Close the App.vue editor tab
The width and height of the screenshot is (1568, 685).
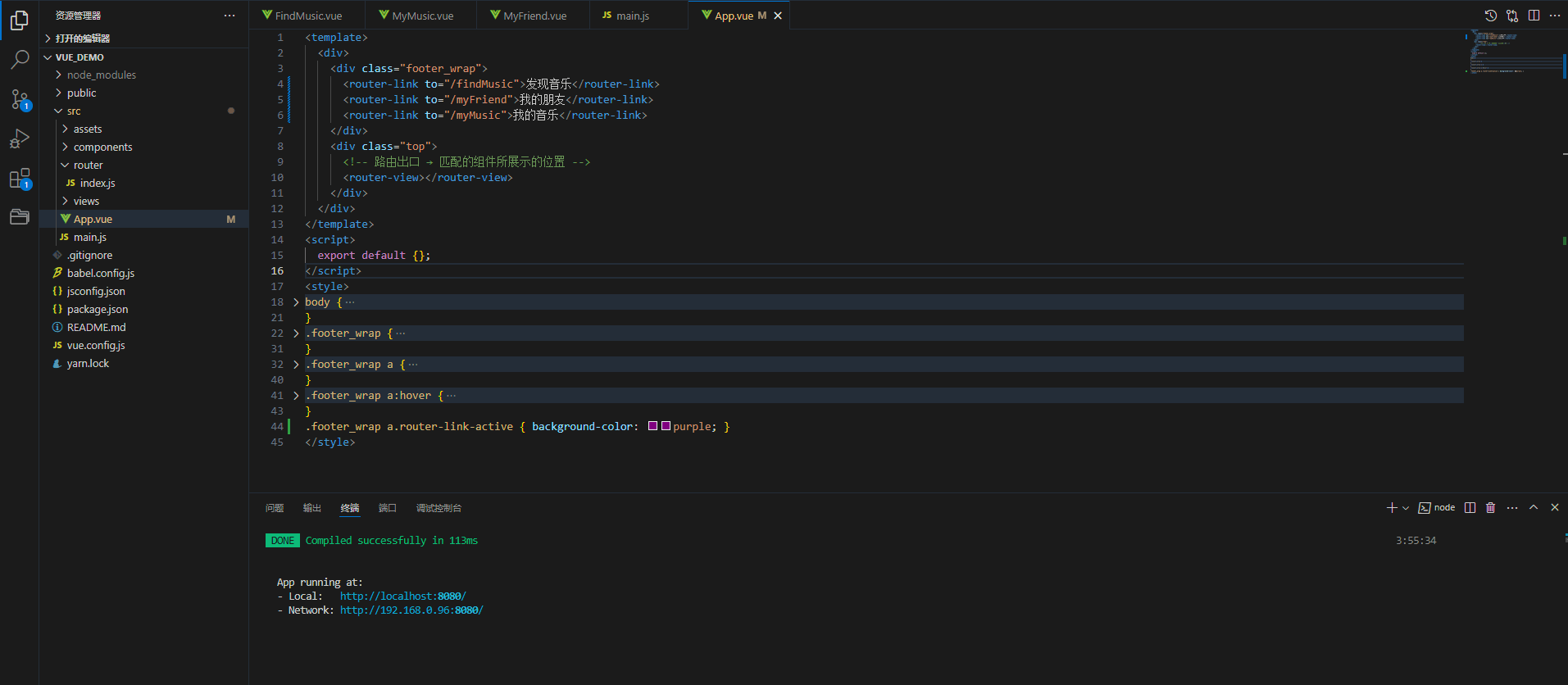778,16
